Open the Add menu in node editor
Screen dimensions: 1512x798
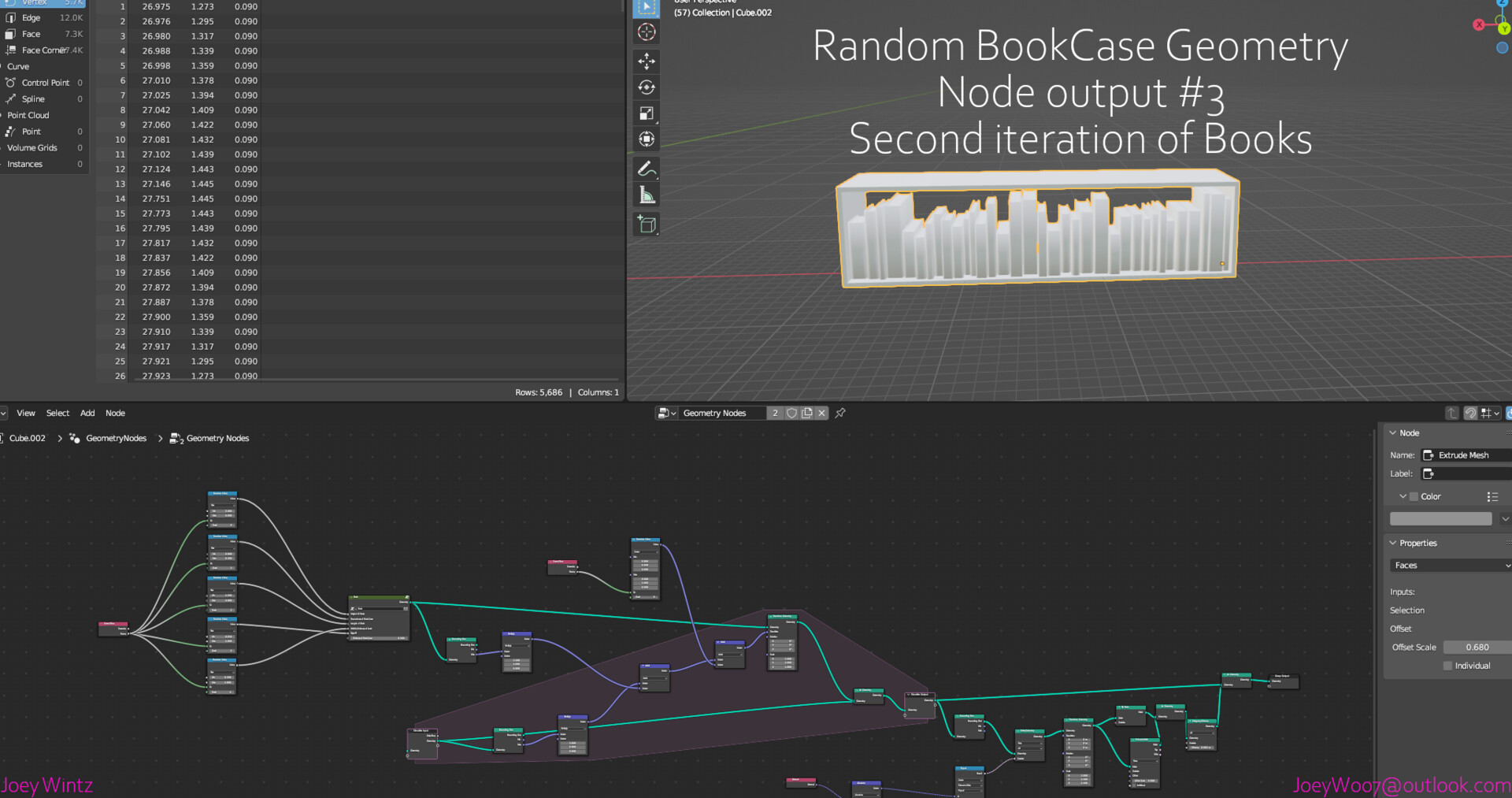click(87, 413)
